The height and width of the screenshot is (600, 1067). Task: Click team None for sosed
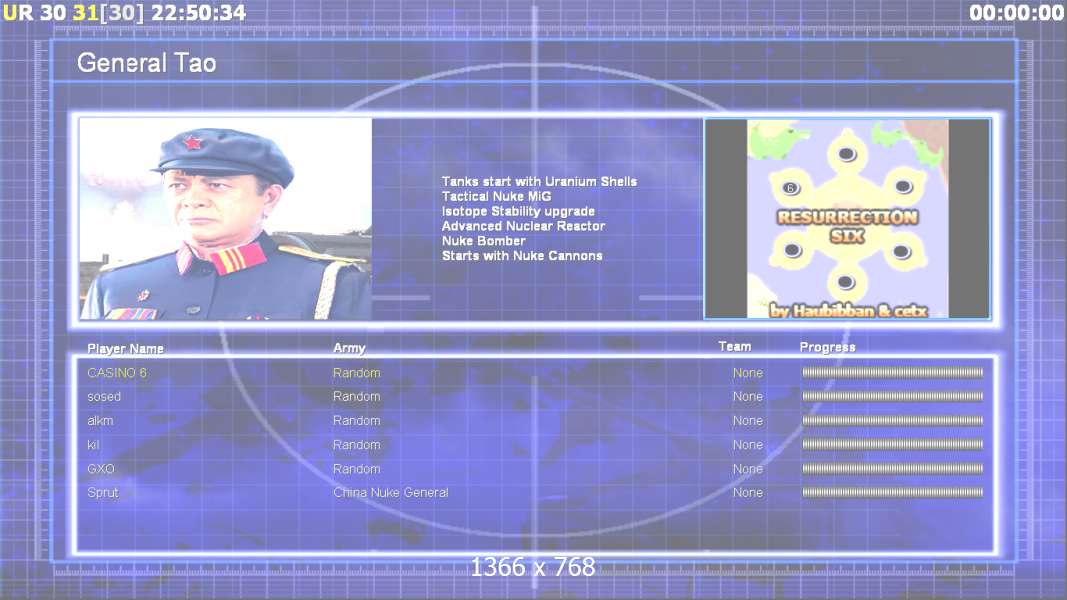tap(748, 397)
